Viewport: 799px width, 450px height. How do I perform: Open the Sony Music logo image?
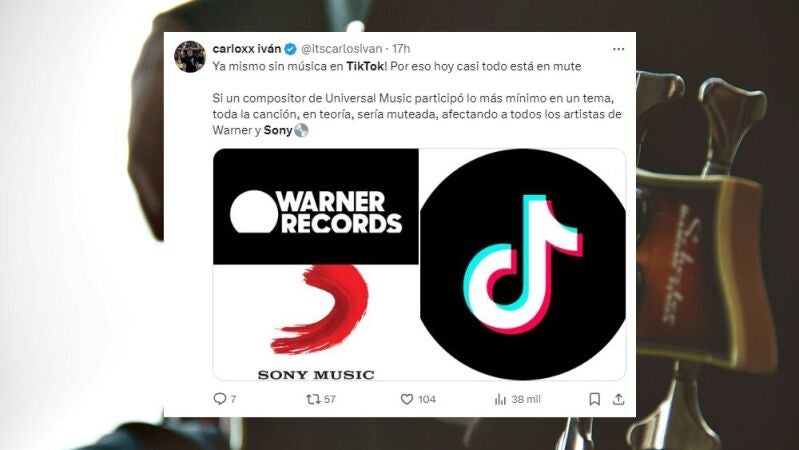[x=316, y=322]
